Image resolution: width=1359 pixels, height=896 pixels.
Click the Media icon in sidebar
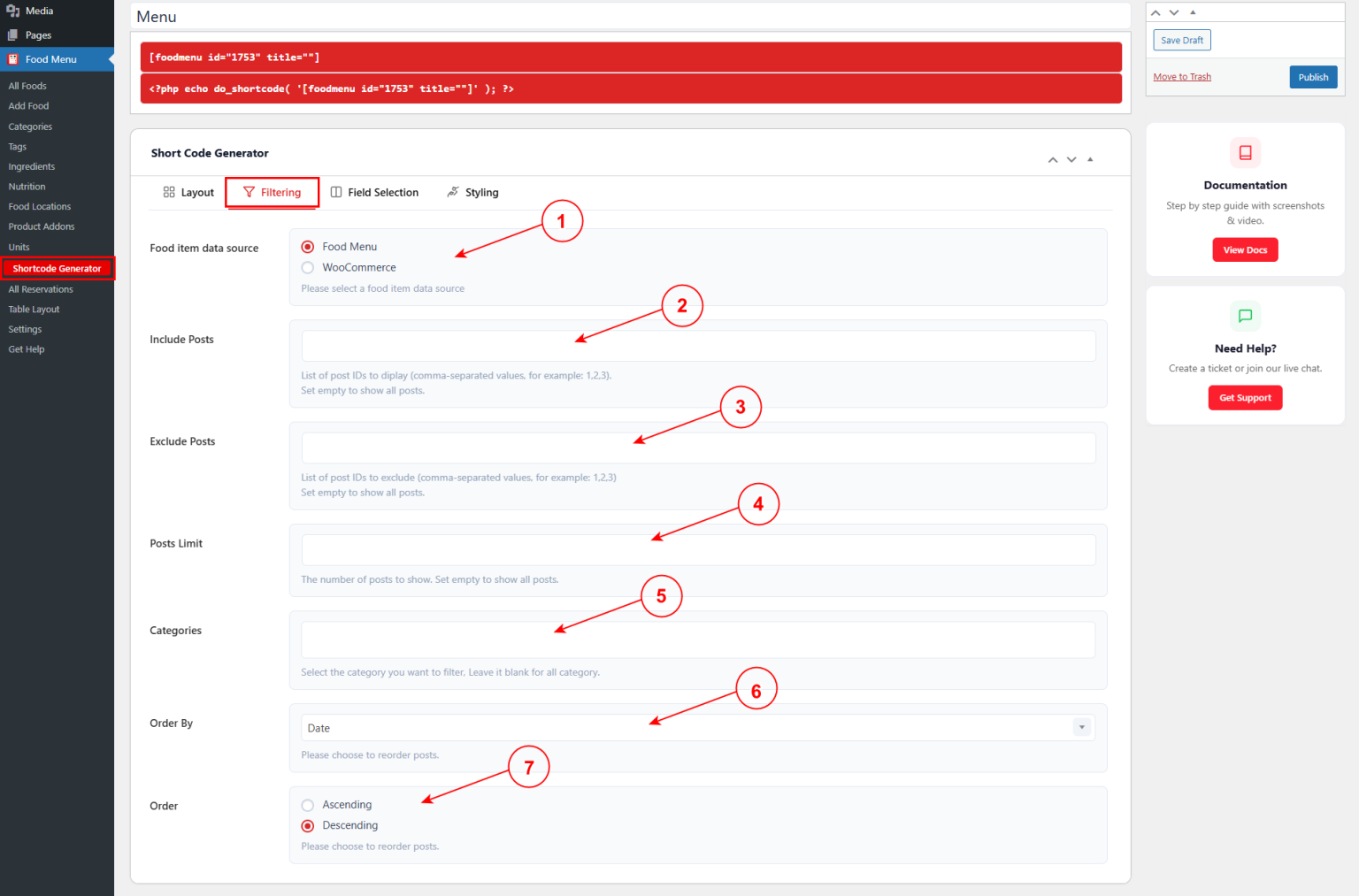pyautogui.click(x=12, y=11)
